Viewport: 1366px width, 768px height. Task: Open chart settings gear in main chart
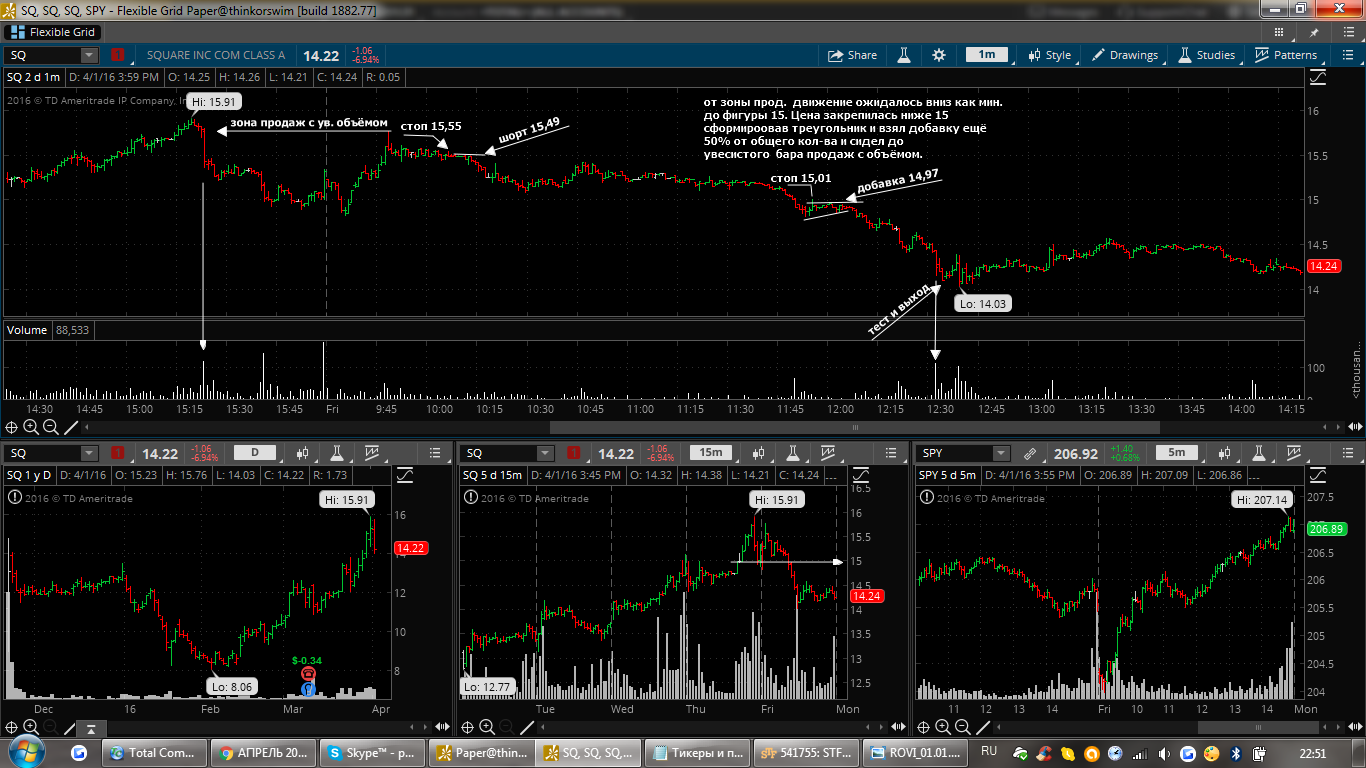(x=938, y=55)
